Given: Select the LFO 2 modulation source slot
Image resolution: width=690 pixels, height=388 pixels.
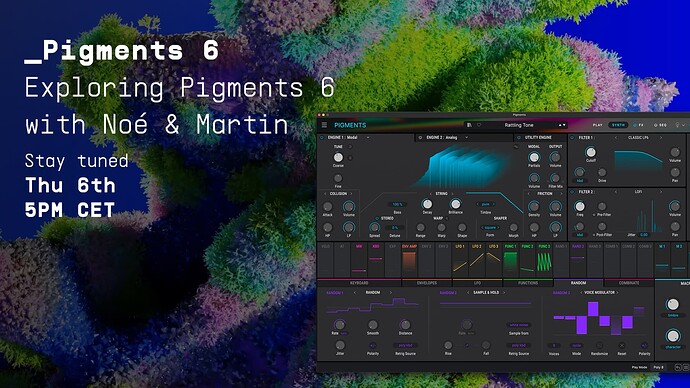Looking at the screenshot, I should (x=477, y=260).
